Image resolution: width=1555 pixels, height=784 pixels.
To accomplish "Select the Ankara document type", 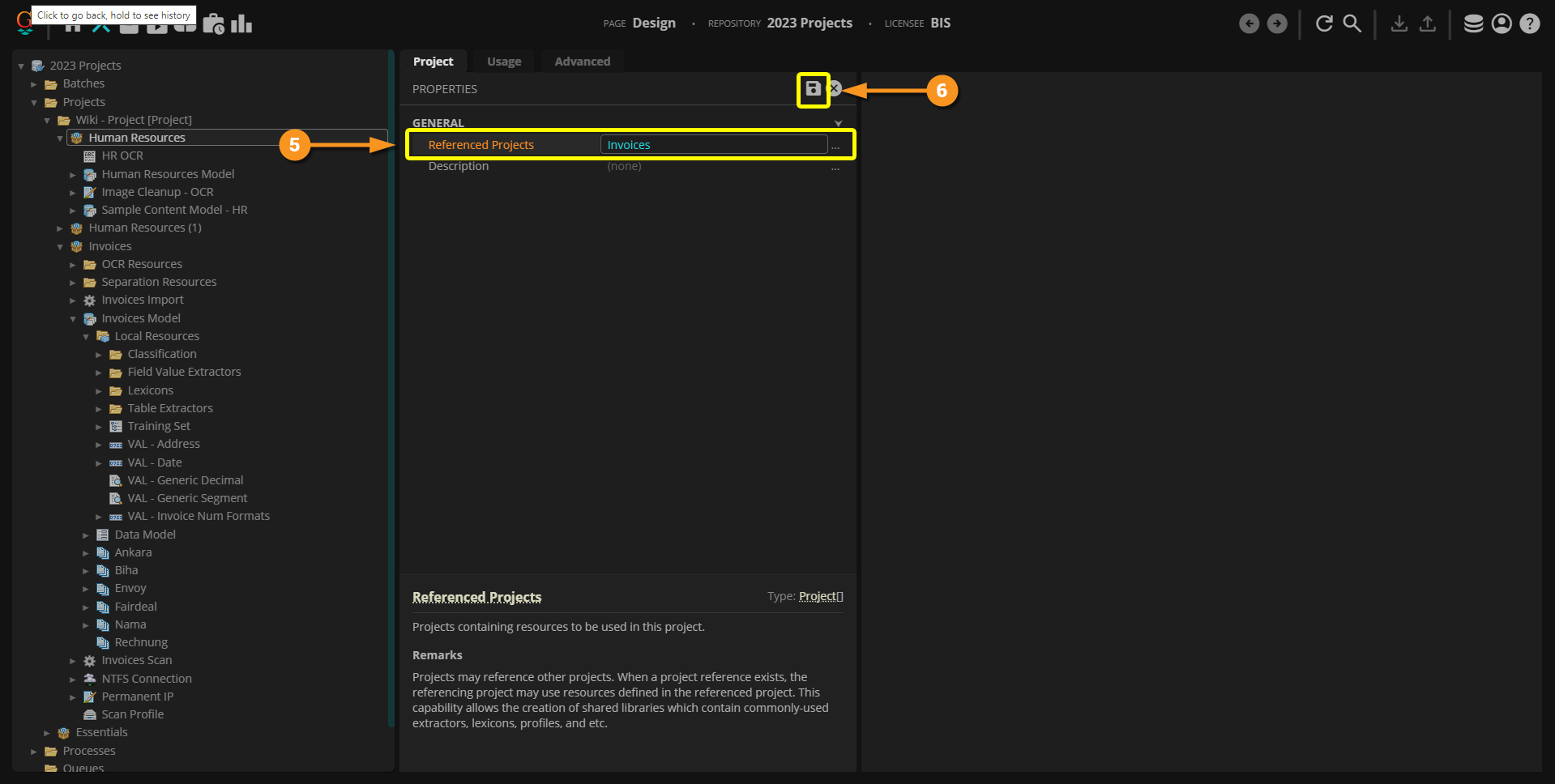I will pos(133,552).
